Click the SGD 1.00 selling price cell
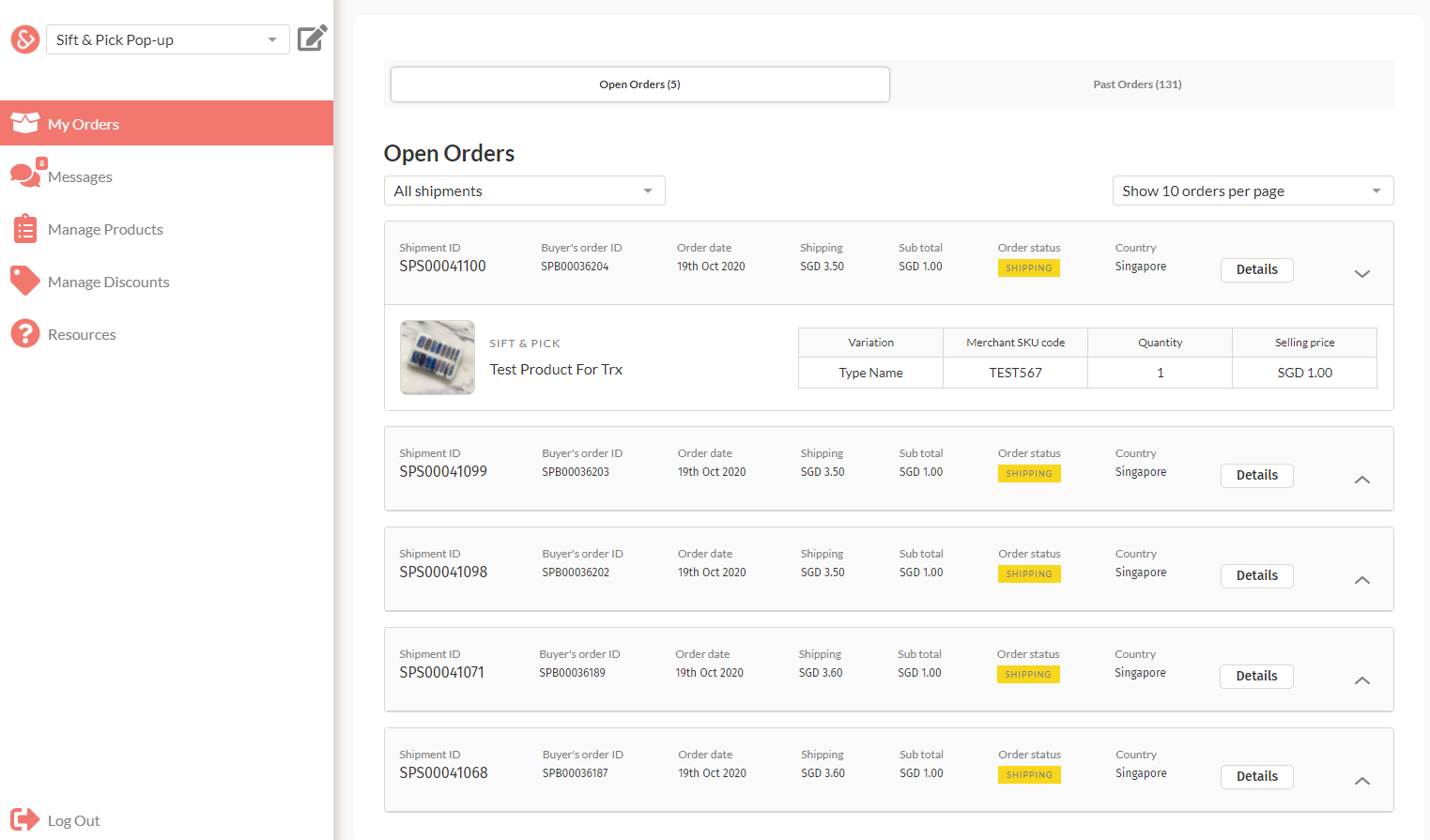 point(1305,373)
